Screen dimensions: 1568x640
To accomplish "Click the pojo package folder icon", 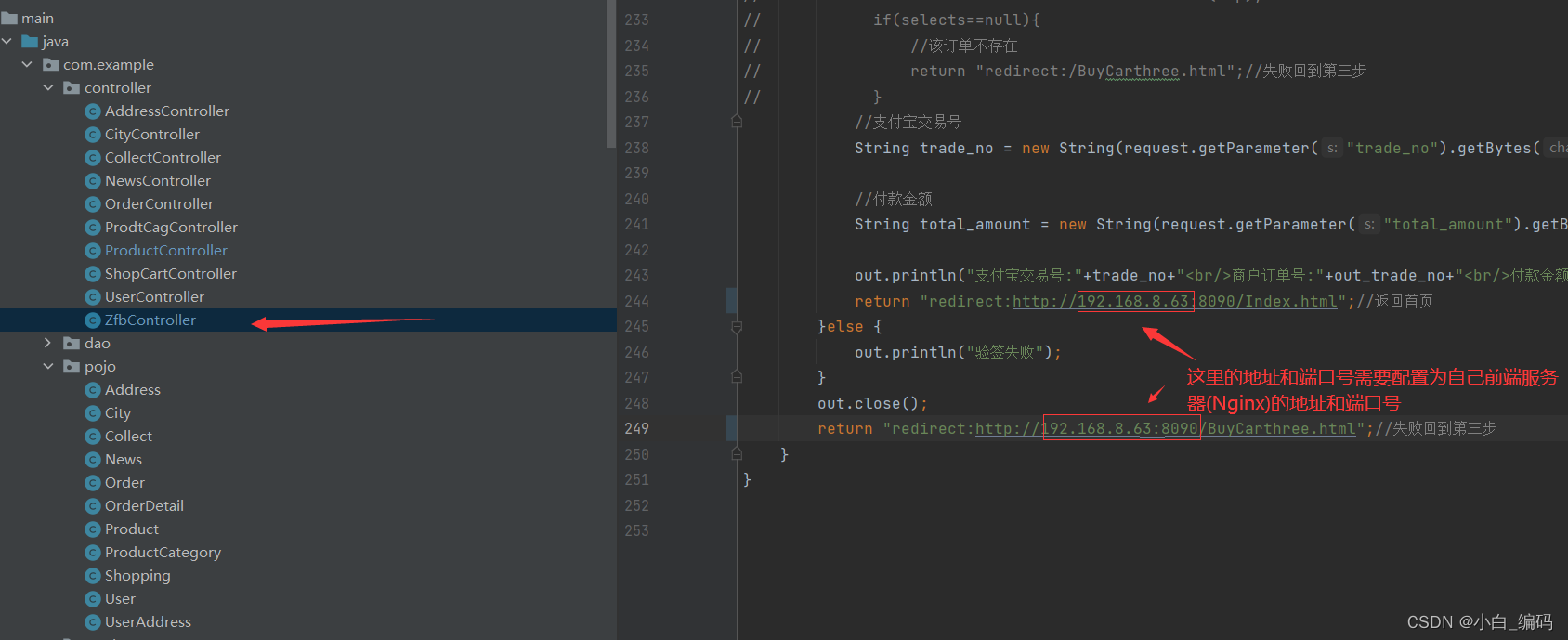I will [x=72, y=366].
